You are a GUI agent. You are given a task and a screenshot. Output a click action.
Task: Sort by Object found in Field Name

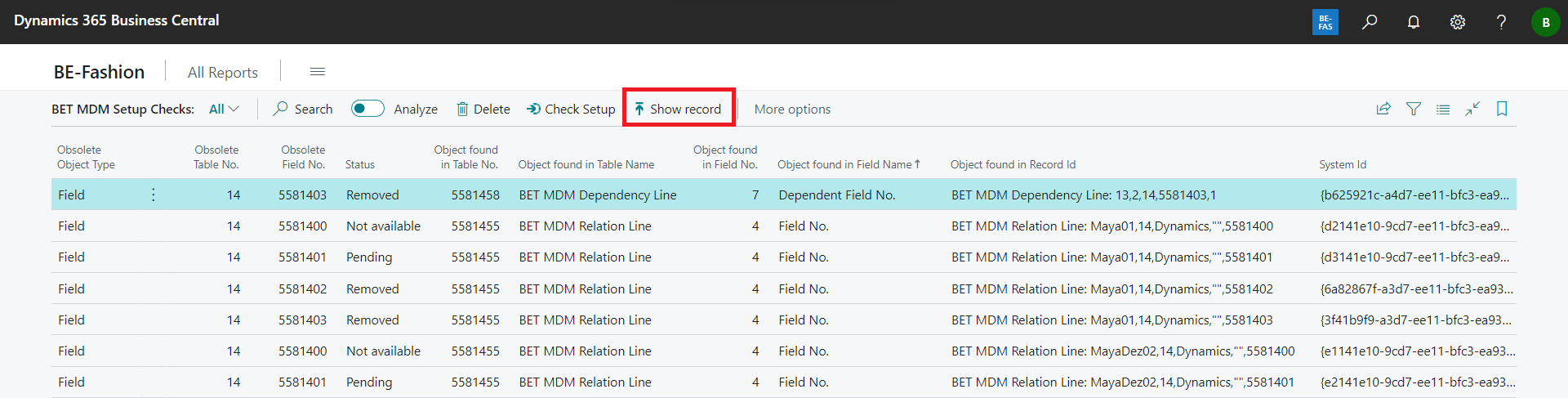click(x=849, y=164)
